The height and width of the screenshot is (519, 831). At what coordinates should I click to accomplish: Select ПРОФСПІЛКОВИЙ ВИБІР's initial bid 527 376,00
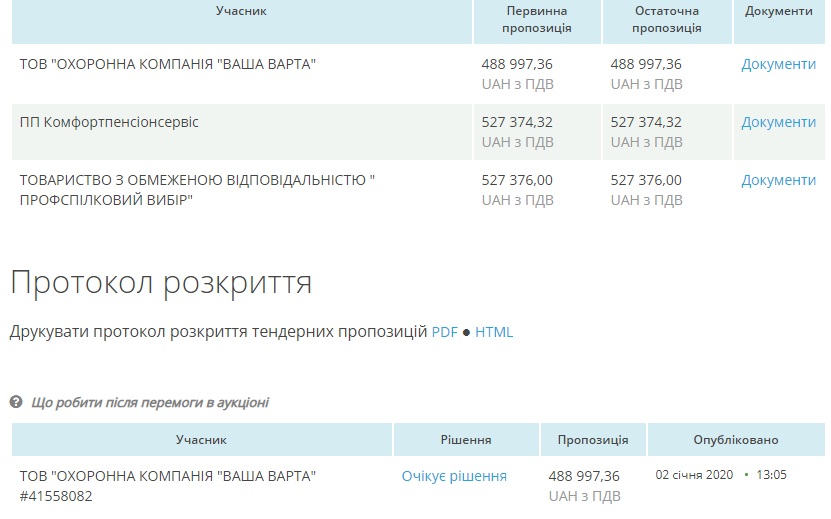click(x=517, y=180)
